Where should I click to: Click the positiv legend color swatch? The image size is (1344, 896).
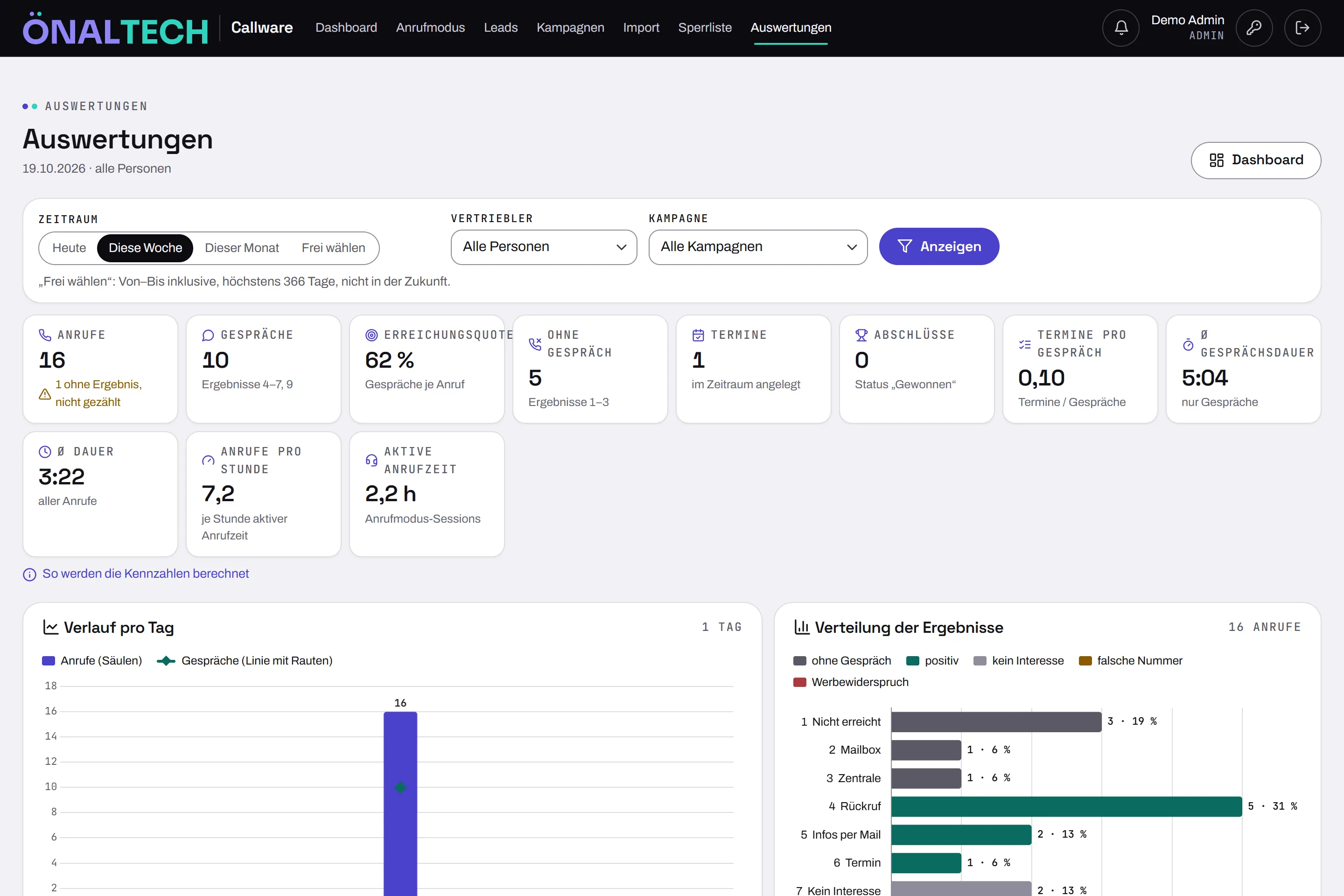913,661
